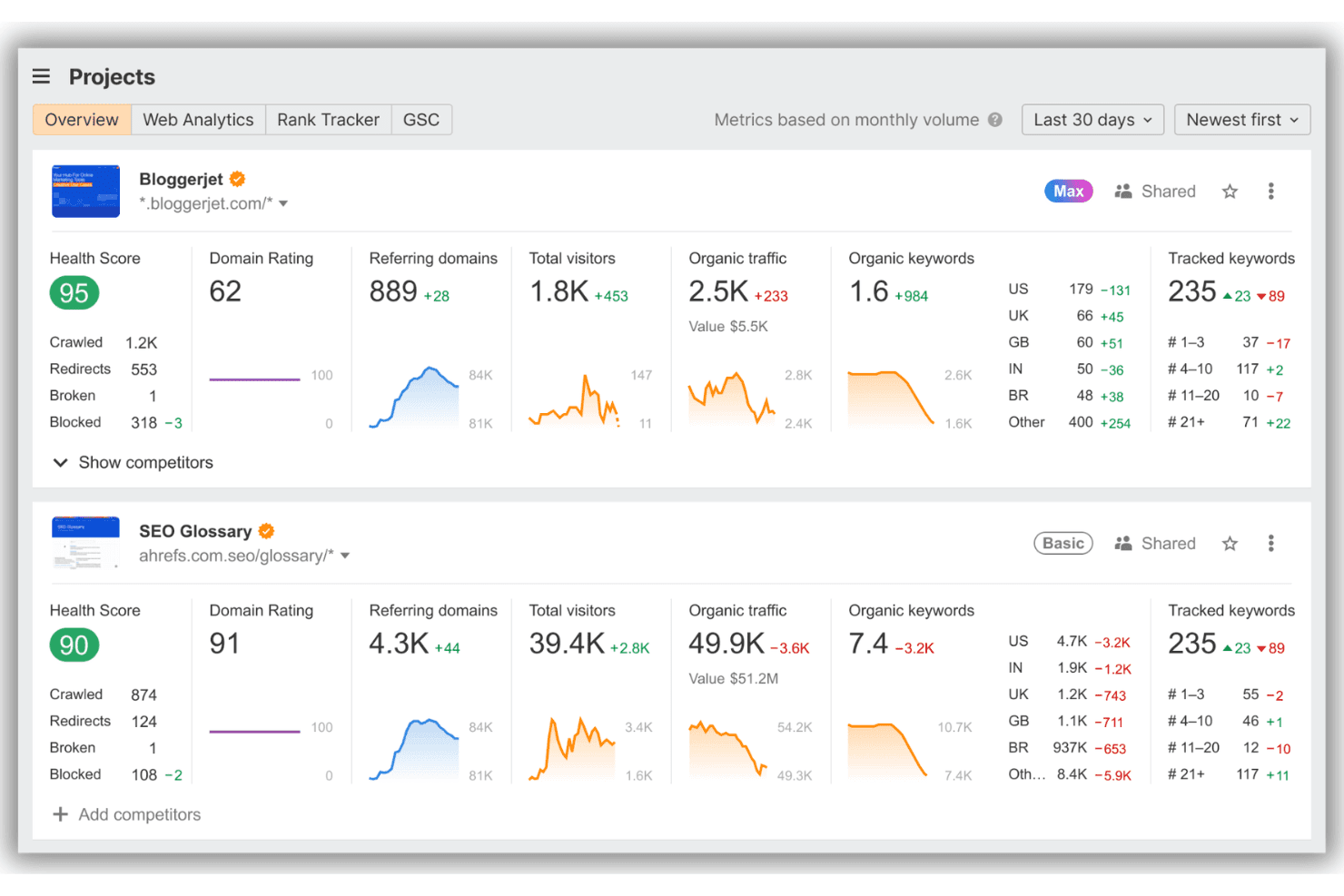1344x896 pixels.
Task: Open Bloggerjet Health Score 95 badge
Action: click(74, 293)
